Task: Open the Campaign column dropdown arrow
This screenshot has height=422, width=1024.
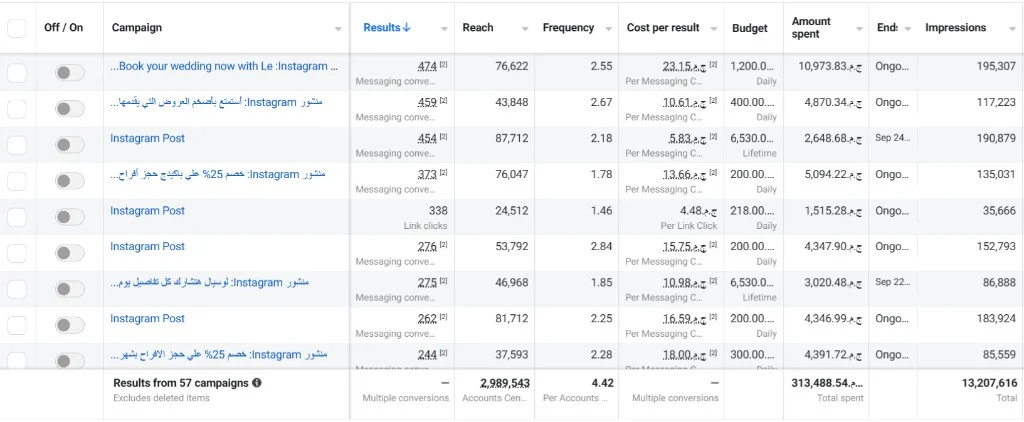Action: [338, 29]
